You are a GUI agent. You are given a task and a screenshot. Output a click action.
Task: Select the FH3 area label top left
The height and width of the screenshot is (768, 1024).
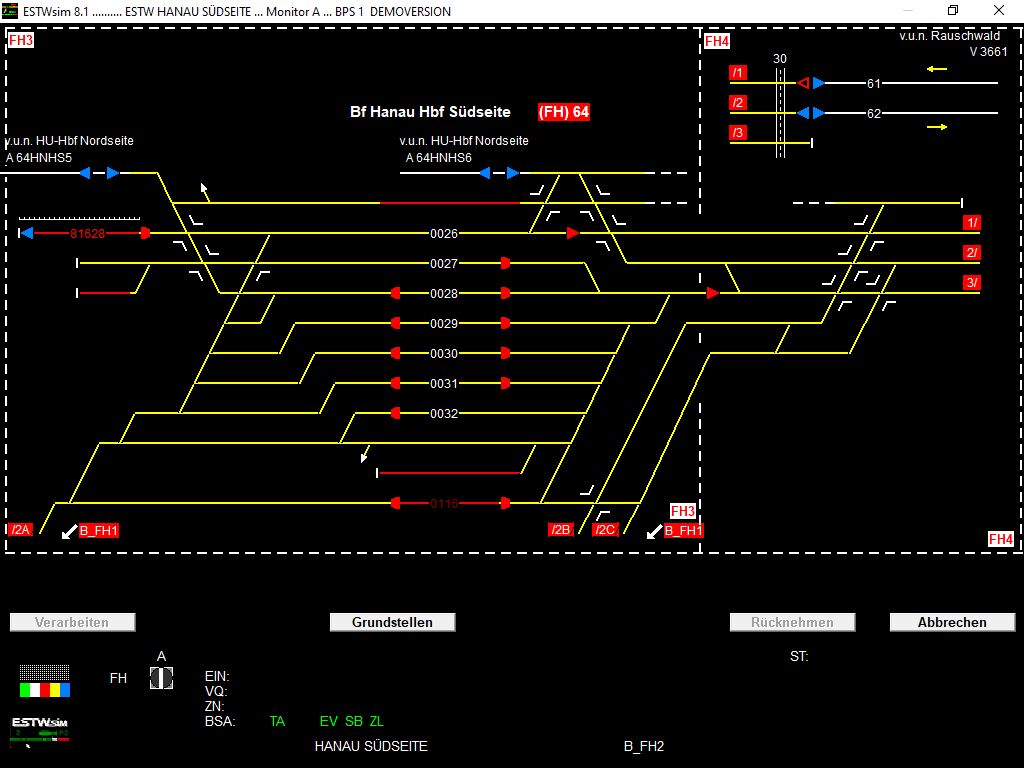click(x=20, y=42)
